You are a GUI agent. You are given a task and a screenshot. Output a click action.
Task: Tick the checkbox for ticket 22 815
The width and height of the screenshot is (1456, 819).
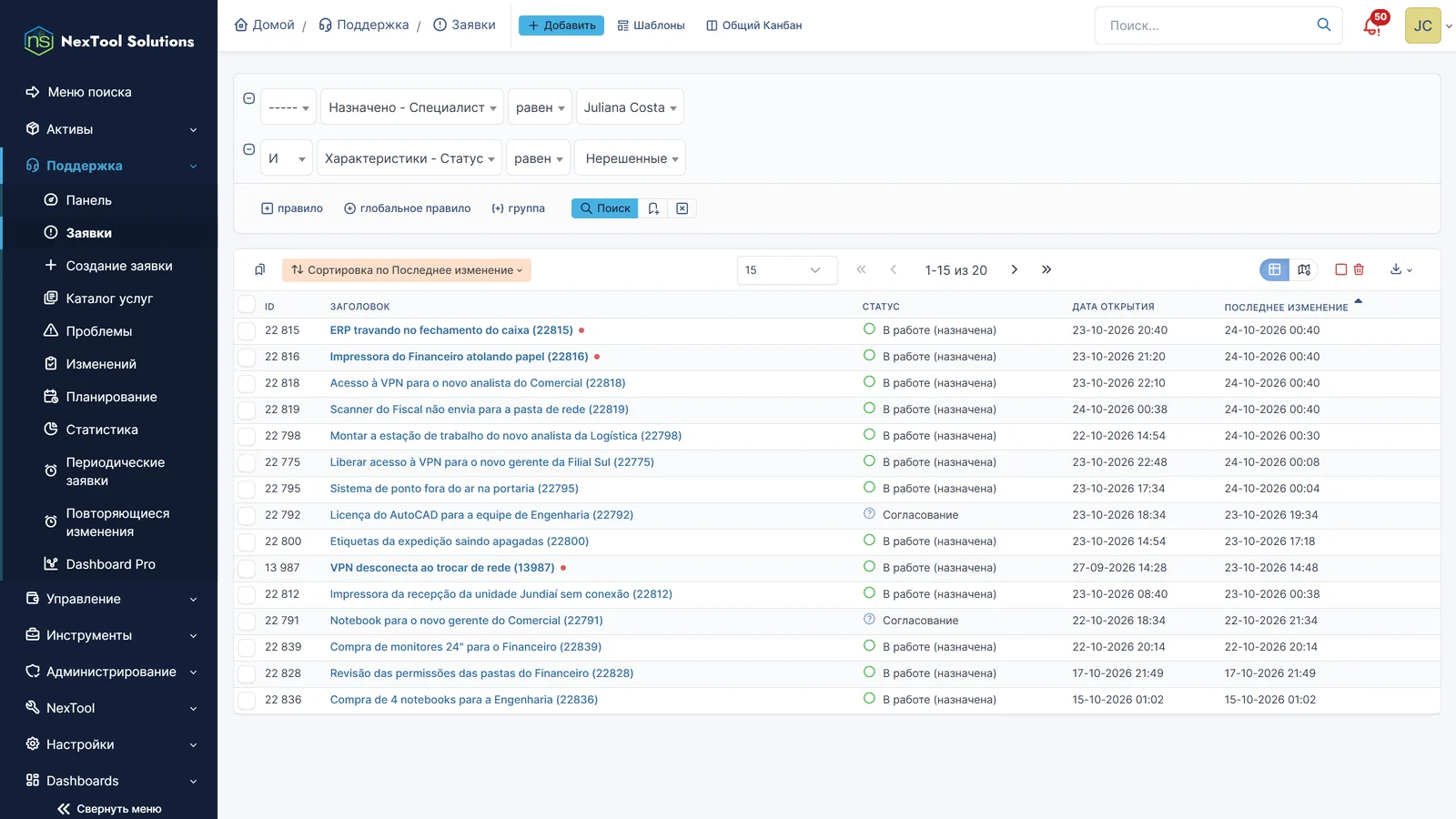(247, 331)
